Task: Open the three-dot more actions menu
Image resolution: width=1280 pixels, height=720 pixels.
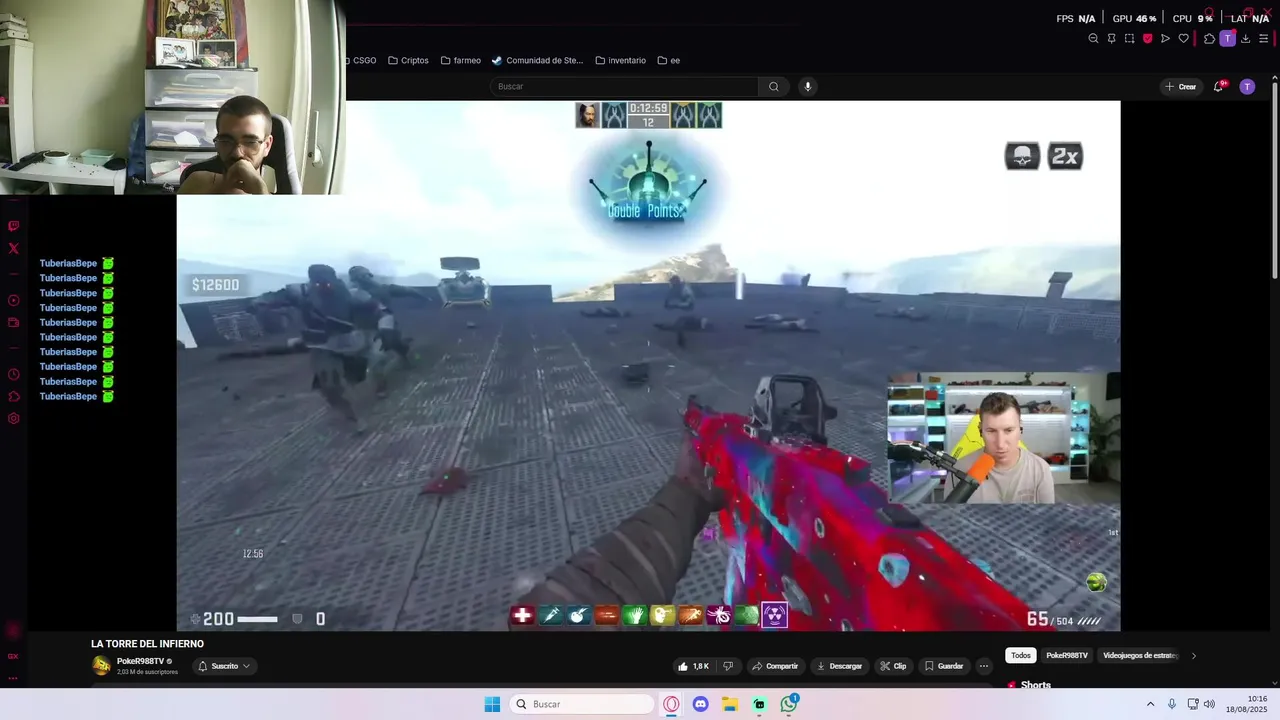Action: [x=984, y=666]
